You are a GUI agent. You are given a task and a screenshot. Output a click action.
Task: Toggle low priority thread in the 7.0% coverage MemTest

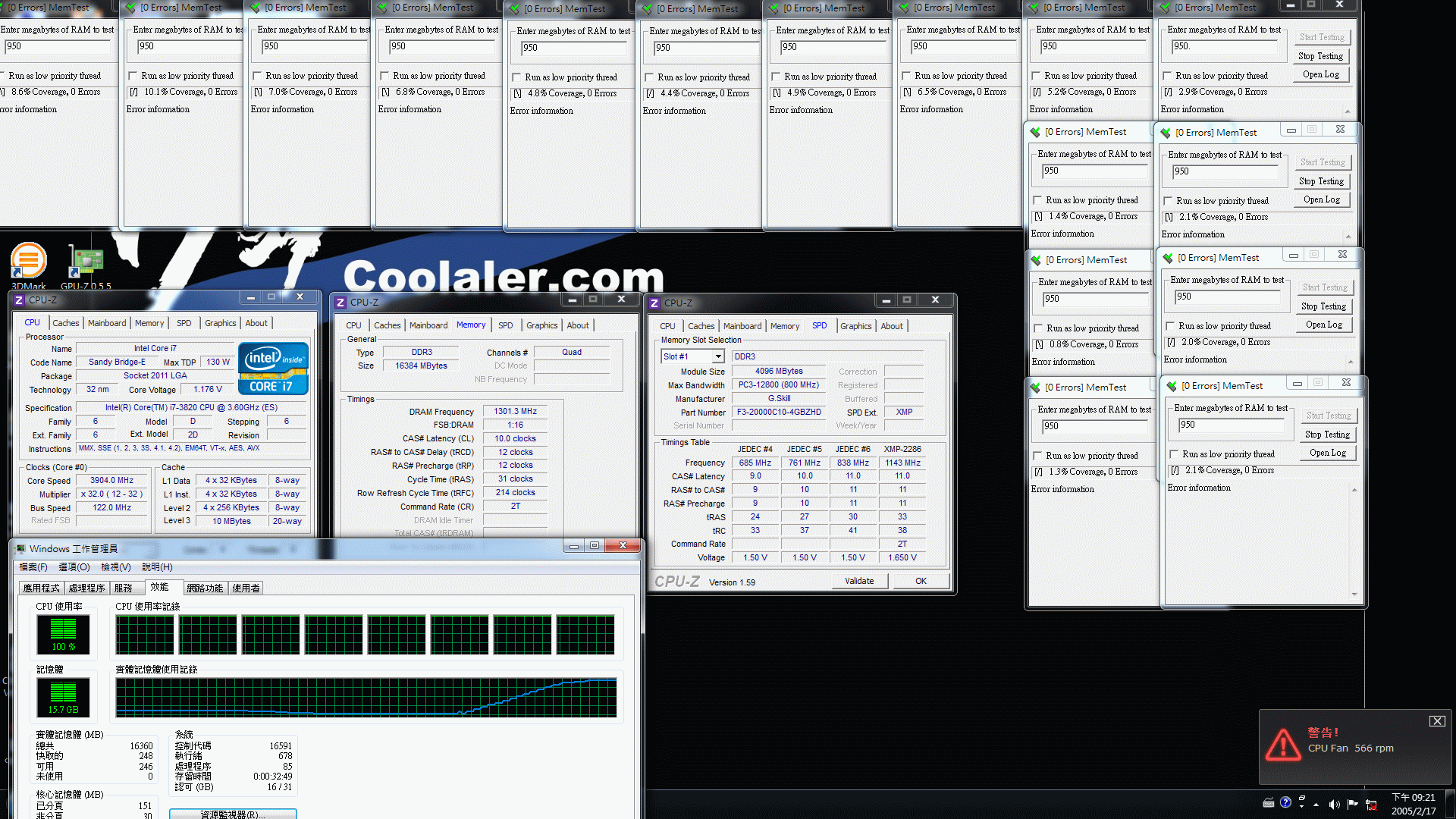[x=258, y=76]
